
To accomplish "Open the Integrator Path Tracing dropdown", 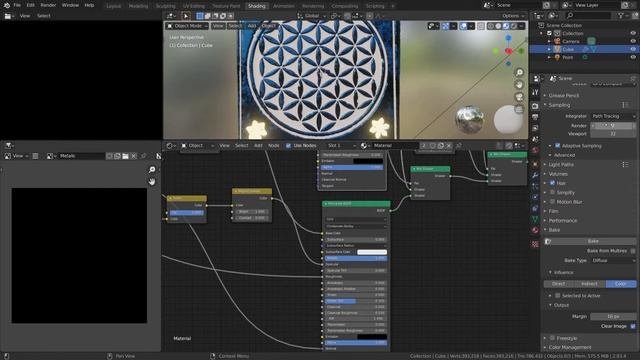I will (x=613, y=116).
